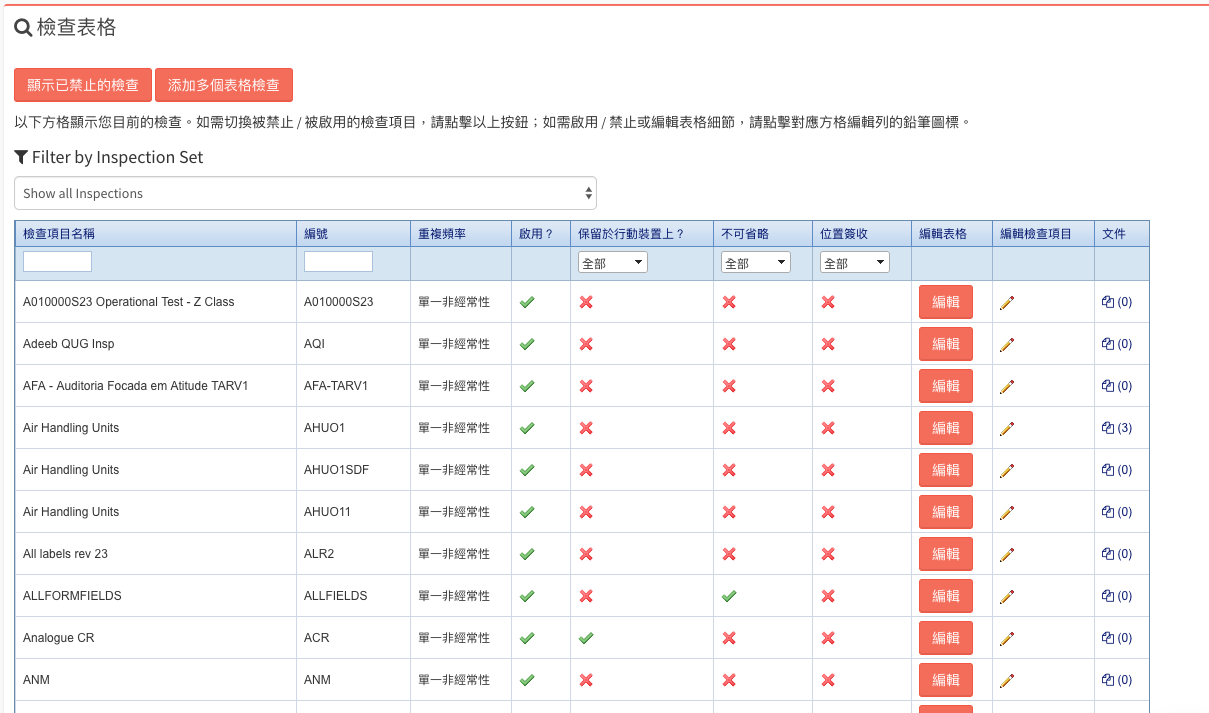Image resolution: width=1209 pixels, height=713 pixels.
Task: Click 顯示已禁止的檢查 button
Action: point(83,85)
